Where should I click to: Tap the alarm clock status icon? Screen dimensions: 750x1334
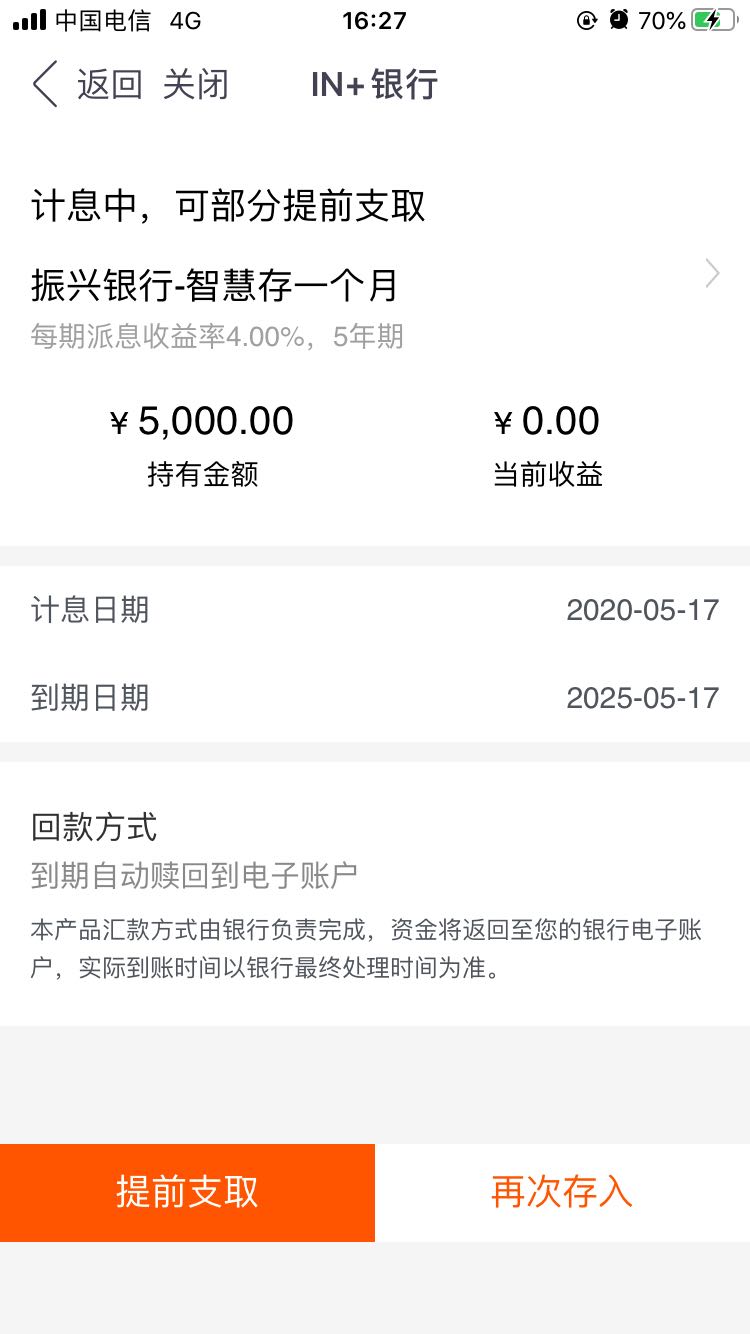pyautogui.click(x=619, y=20)
